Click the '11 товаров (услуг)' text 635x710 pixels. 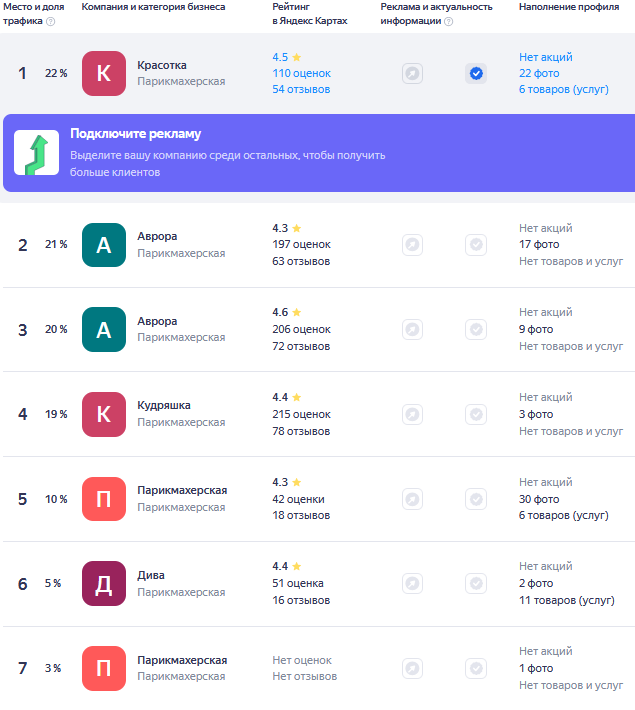567,600
